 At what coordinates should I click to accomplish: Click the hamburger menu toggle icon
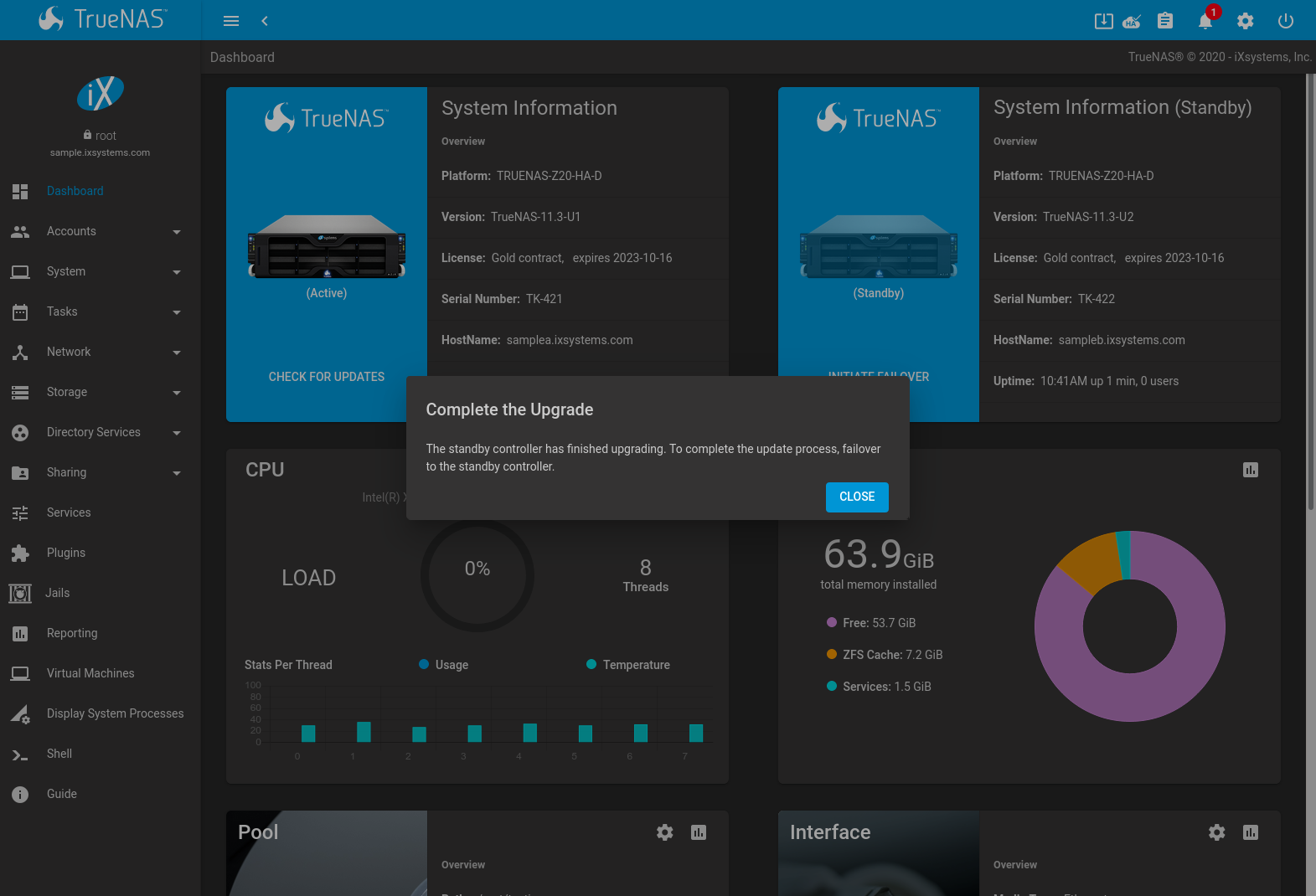[231, 21]
